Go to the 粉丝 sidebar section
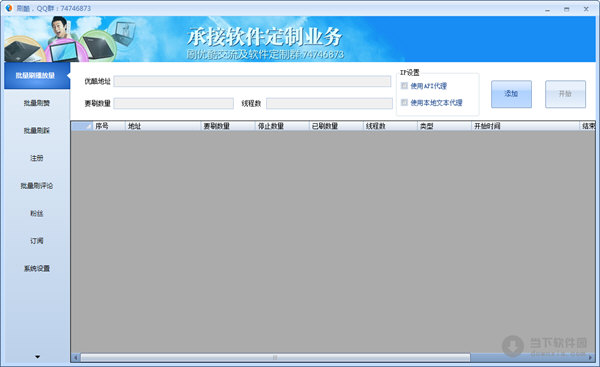 click(37, 213)
